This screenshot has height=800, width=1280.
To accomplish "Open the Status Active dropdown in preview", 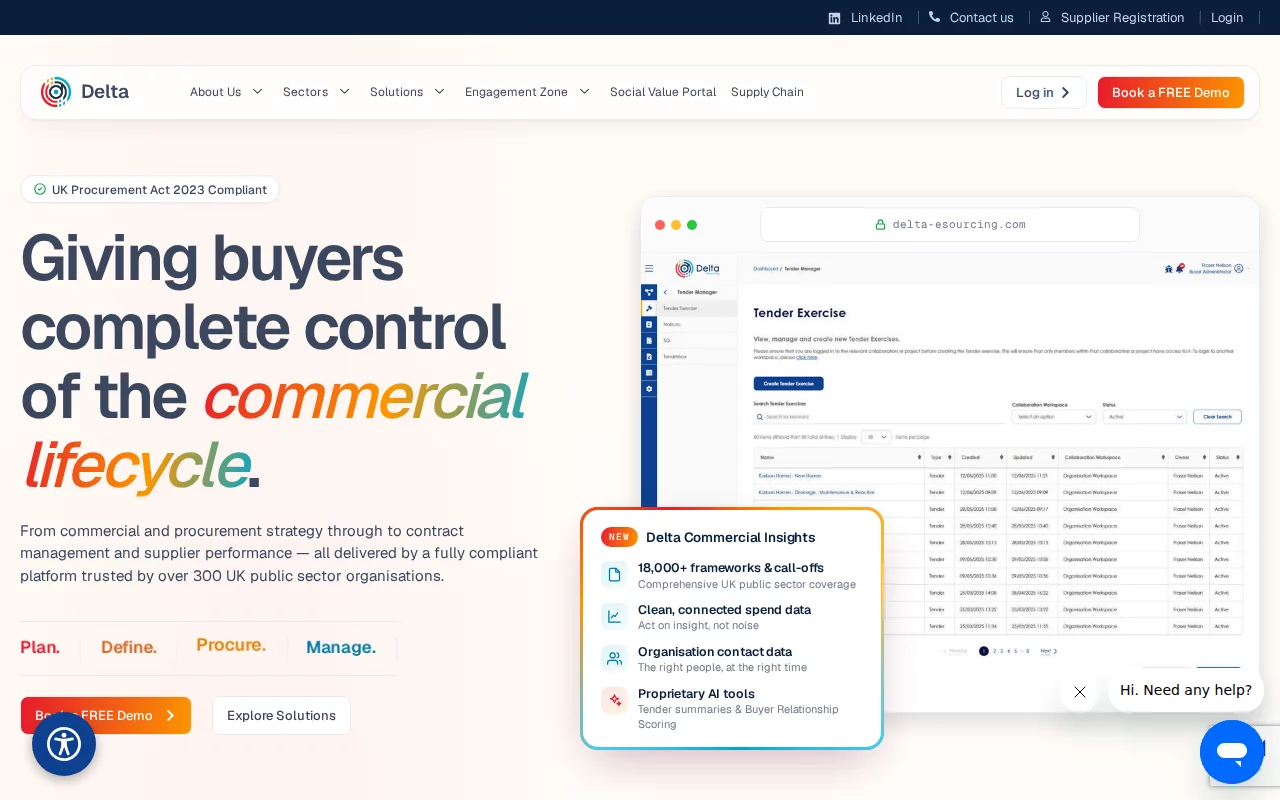I will coord(1144,416).
